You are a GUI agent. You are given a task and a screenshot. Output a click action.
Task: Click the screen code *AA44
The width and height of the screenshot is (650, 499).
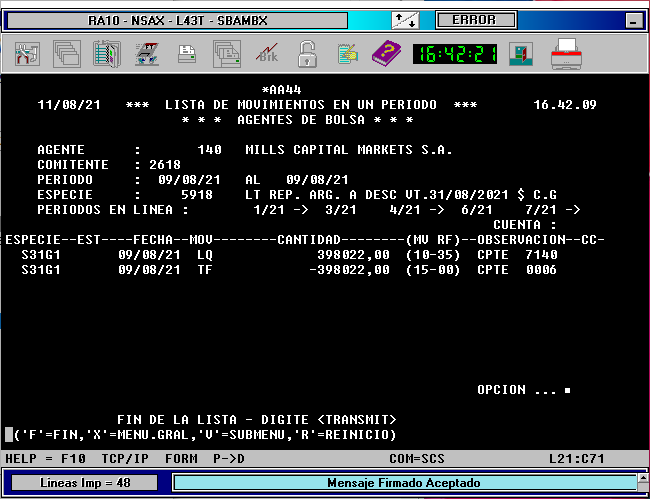(x=281, y=90)
